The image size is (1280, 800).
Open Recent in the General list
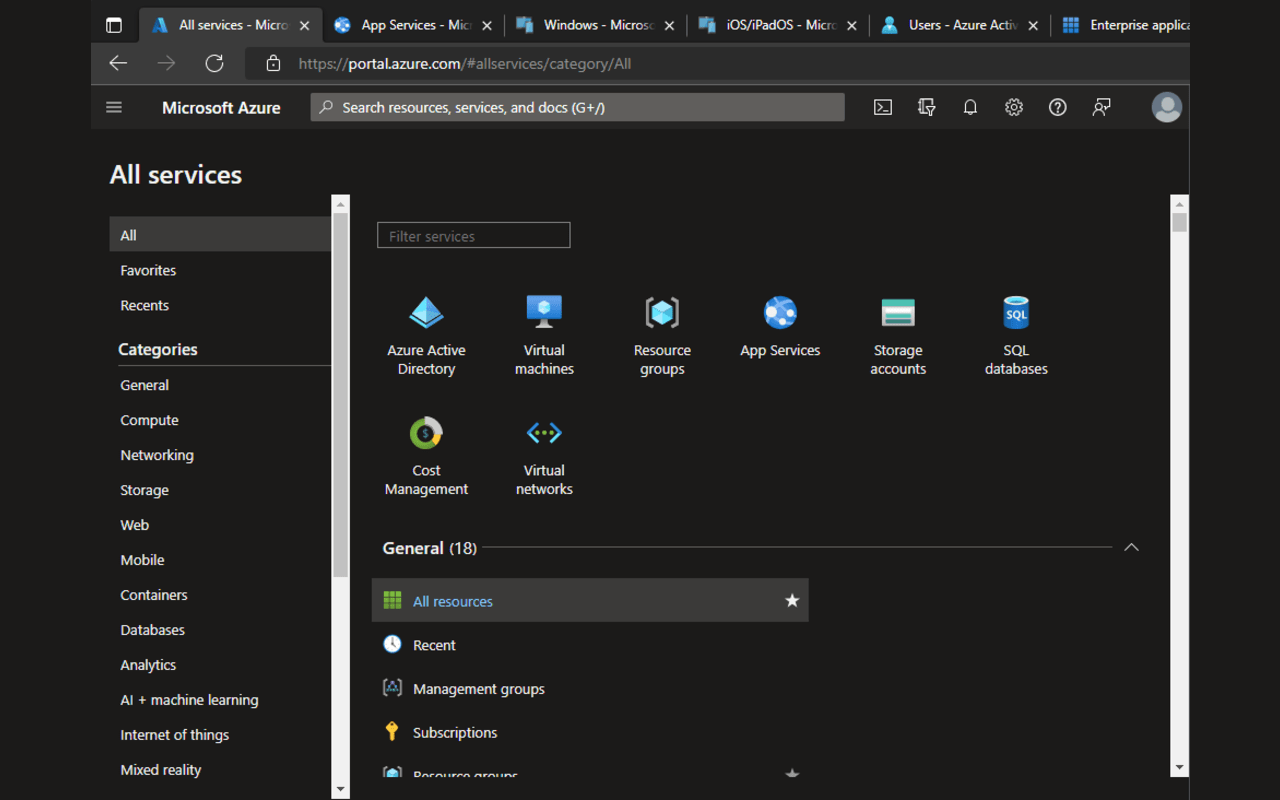click(x=434, y=645)
